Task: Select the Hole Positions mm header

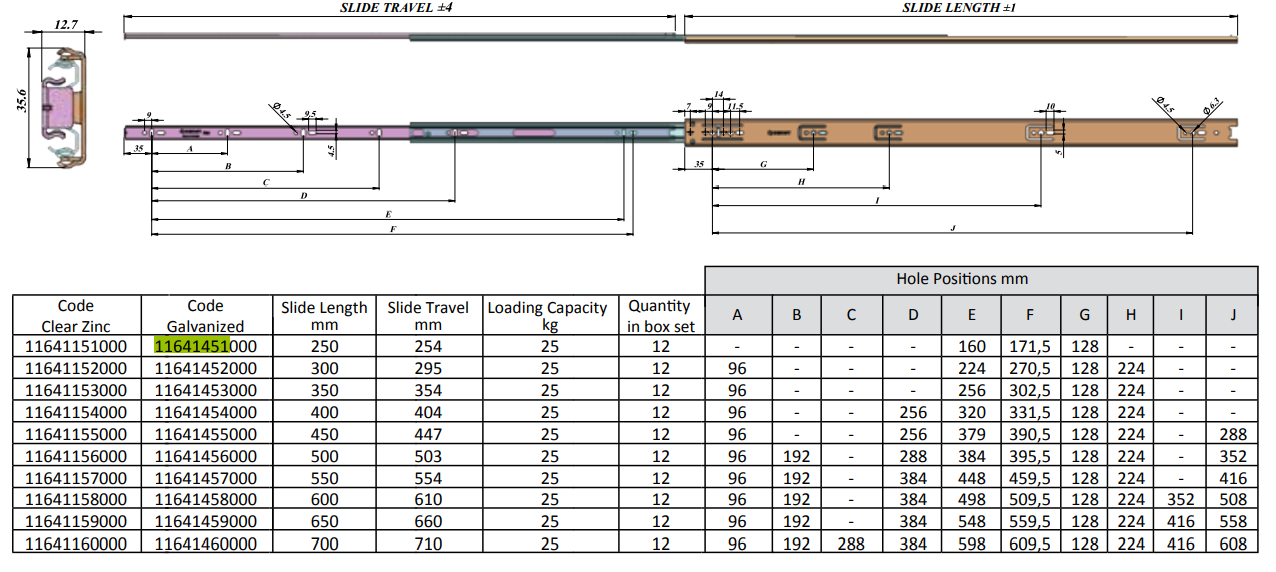Action: [x=981, y=279]
